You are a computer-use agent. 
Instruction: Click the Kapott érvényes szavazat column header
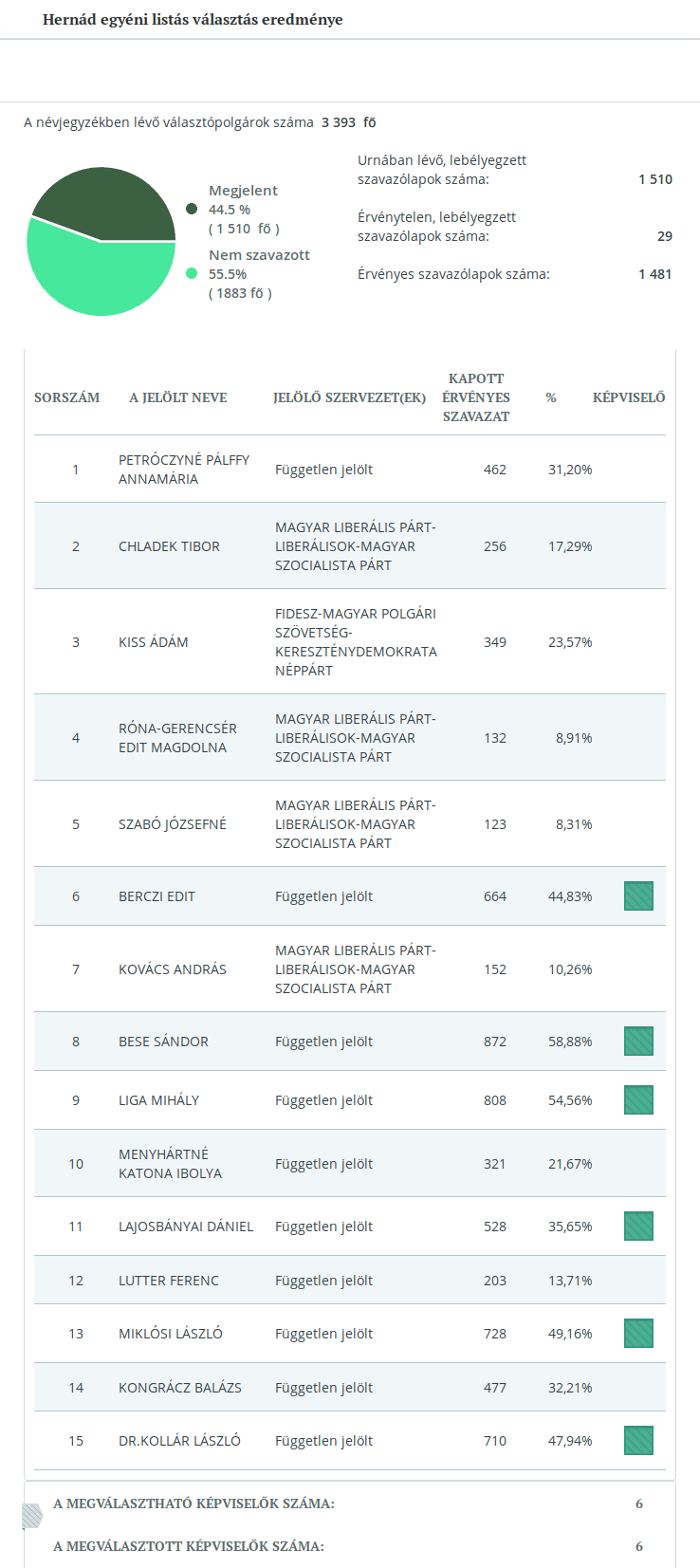(476, 397)
